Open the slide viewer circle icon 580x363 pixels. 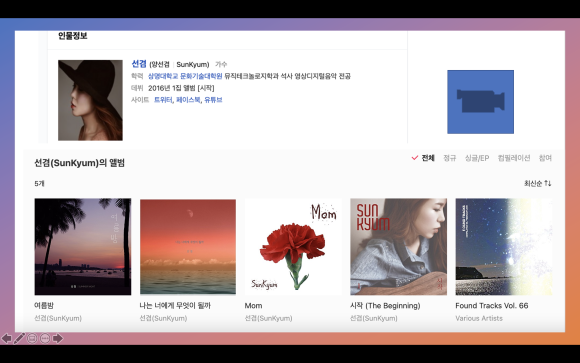pyautogui.click(x=32, y=338)
